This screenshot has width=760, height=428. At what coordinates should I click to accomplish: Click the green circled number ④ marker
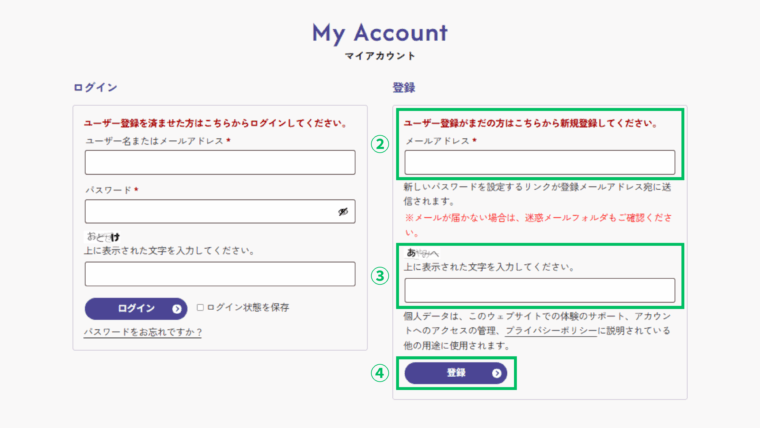(379, 373)
